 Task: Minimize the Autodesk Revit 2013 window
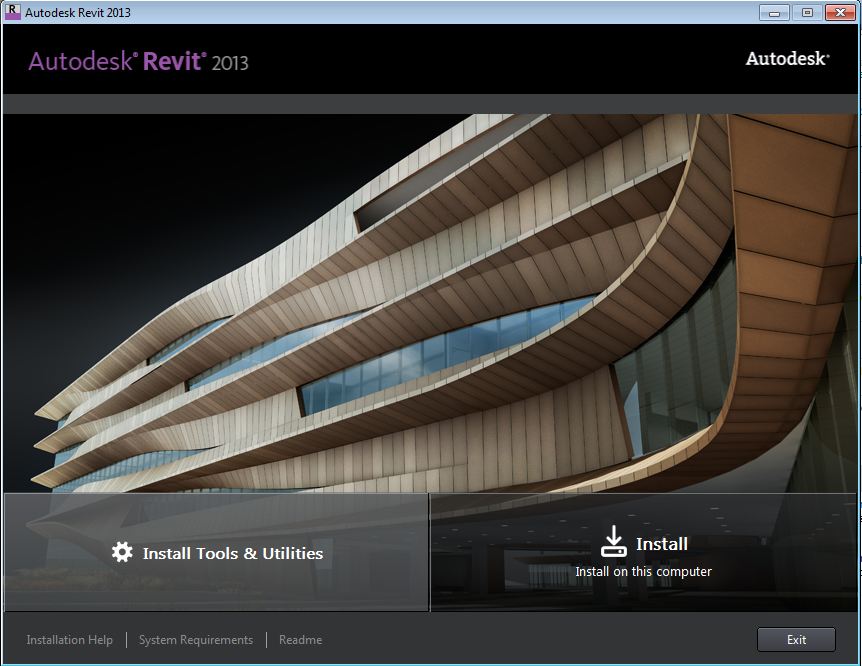point(774,12)
